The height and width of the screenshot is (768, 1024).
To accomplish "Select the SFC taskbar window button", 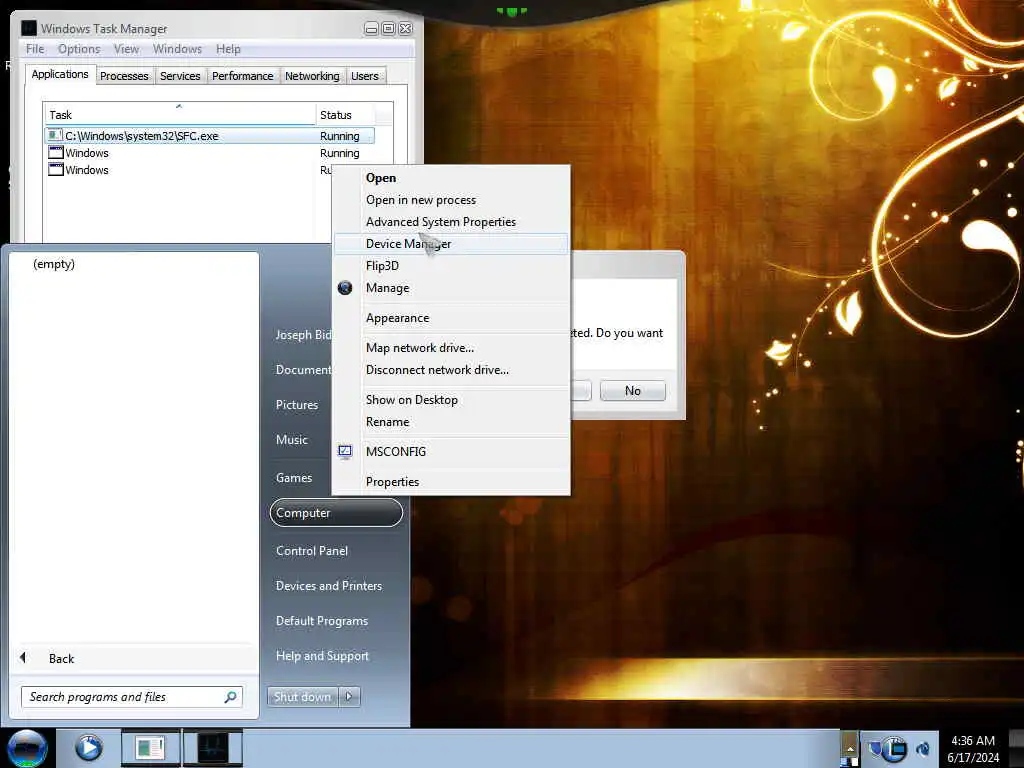I will pos(150,748).
